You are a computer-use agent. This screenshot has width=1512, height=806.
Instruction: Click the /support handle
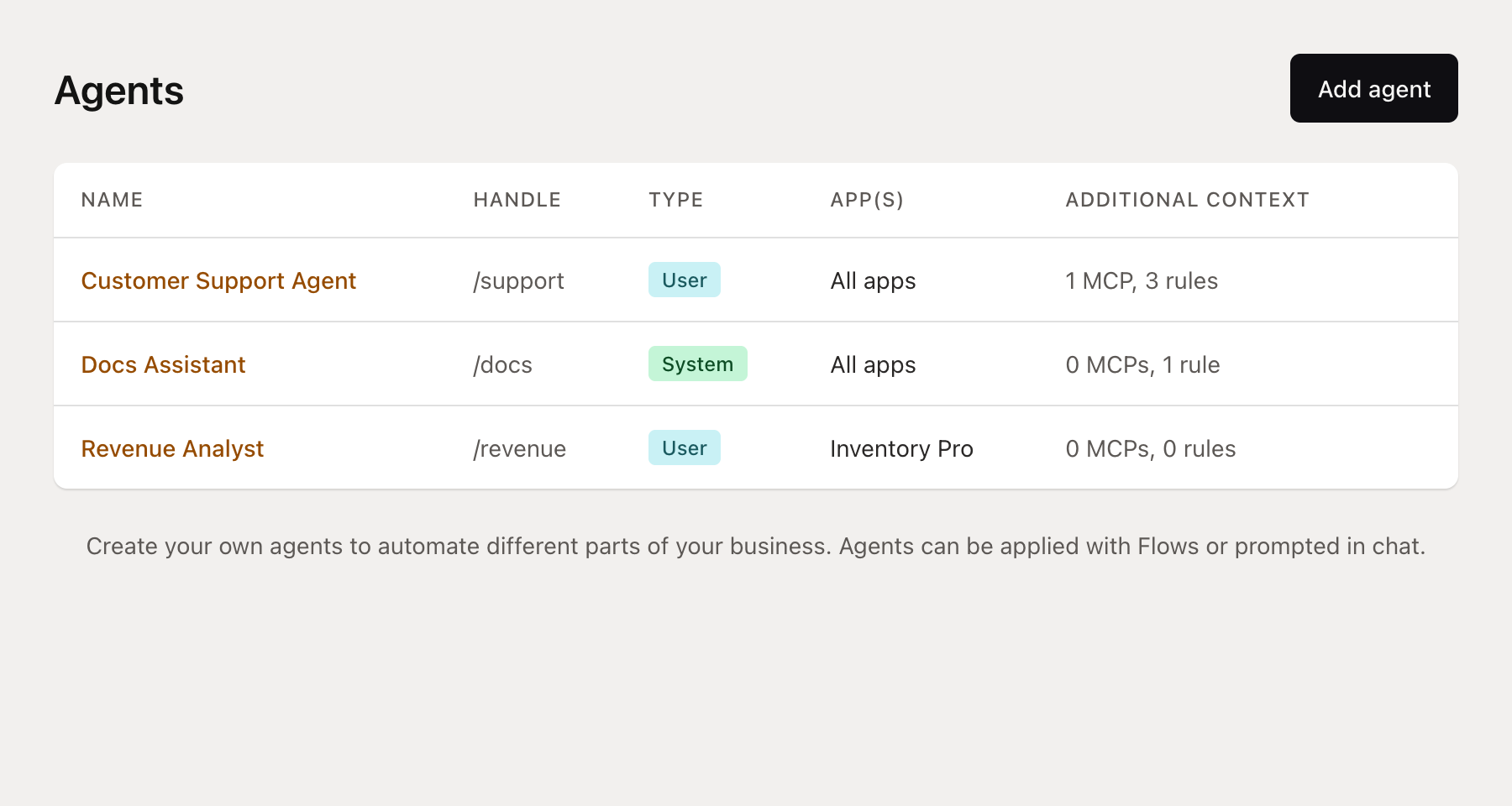517,280
